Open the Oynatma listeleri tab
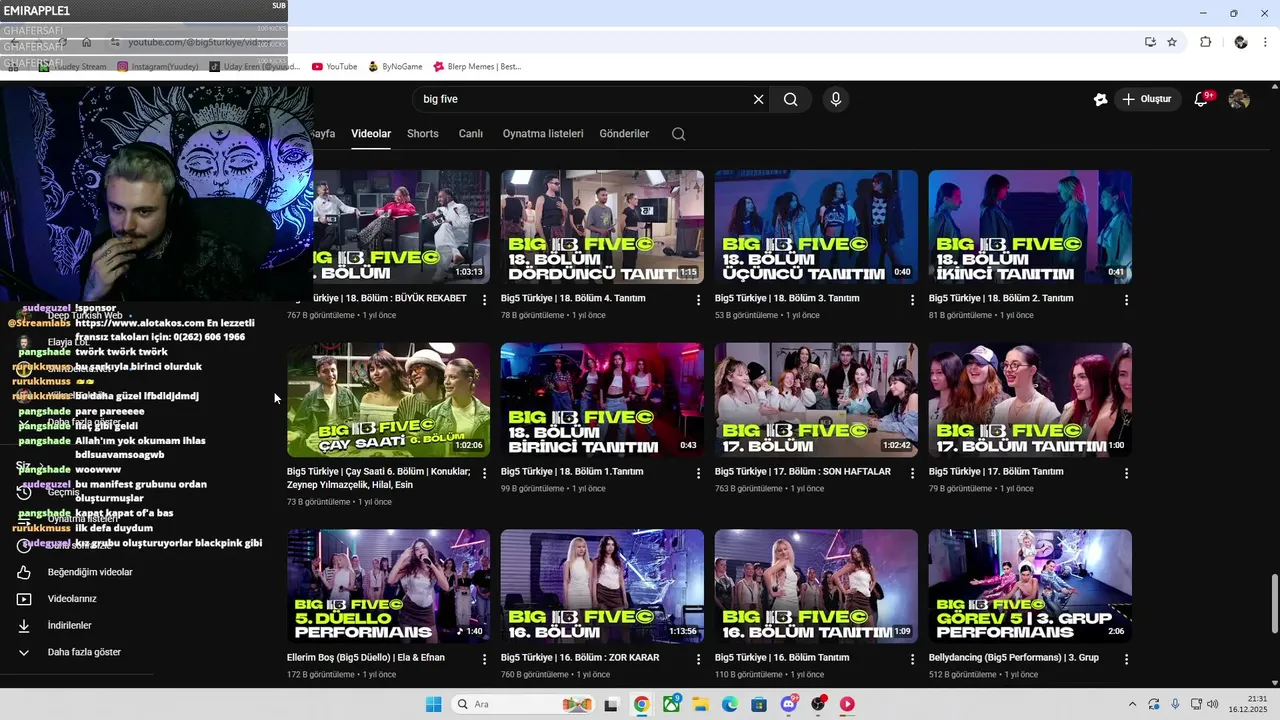 pos(543,134)
